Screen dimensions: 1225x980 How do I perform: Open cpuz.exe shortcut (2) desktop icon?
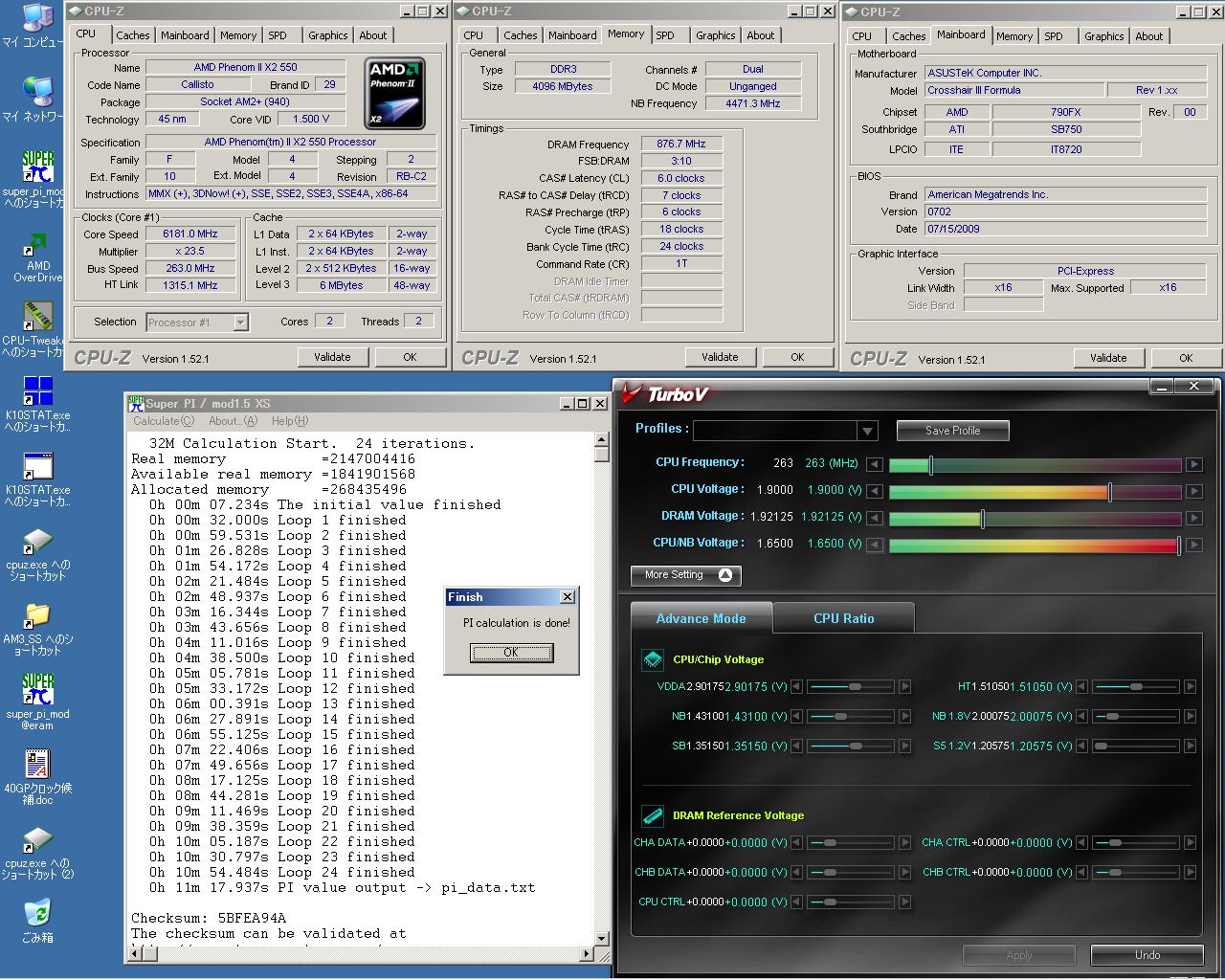(37, 853)
